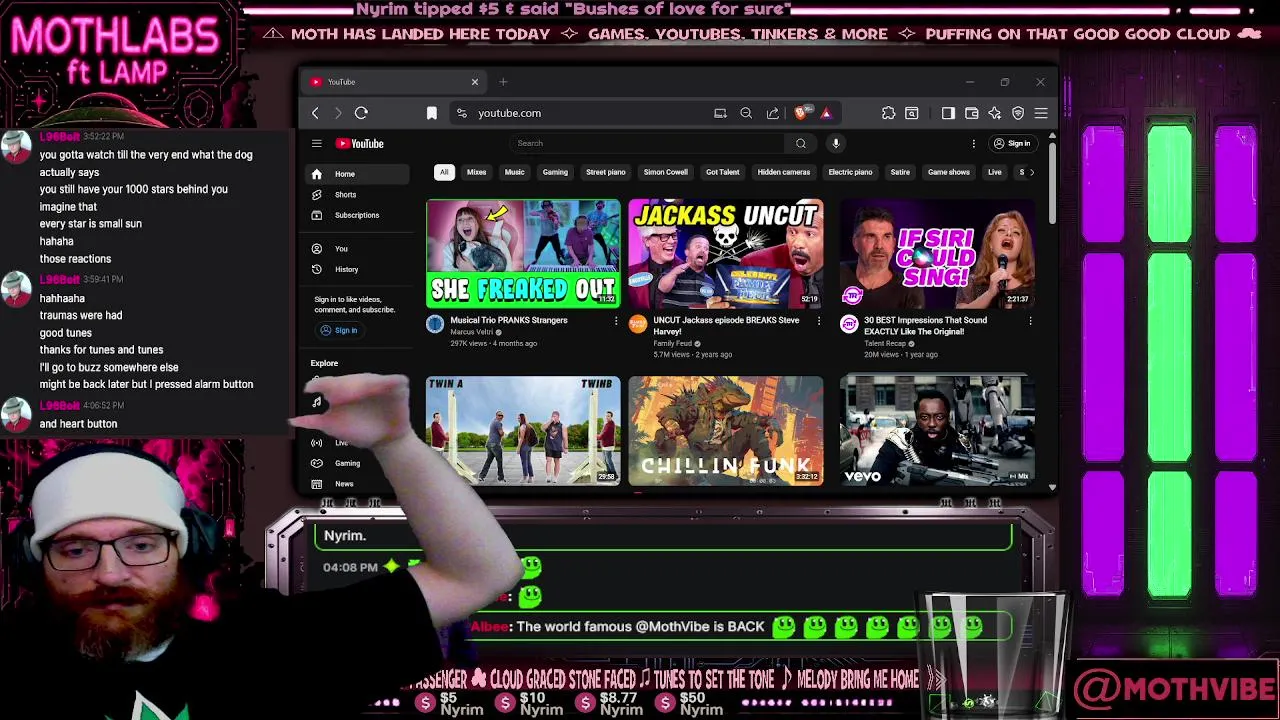Open the Twin A Twin B video thumbnail
Screen dimensions: 1280x720
(523, 431)
